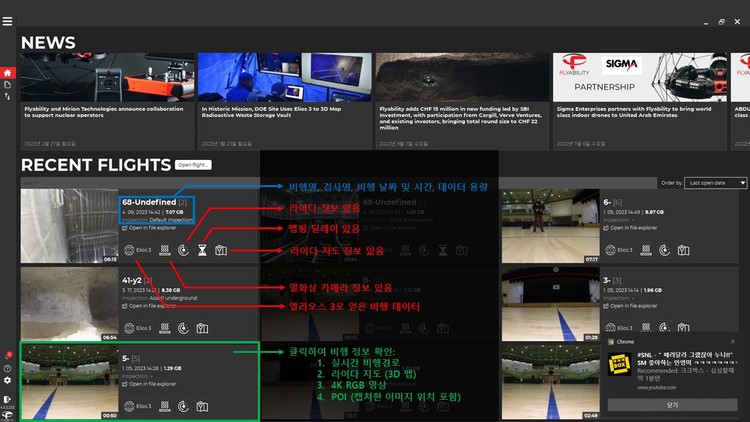The height and width of the screenshot is (422, 750).
Task: Click the 68-Undefined flight title
Action: pyautogui.click(x=149, y=202)
